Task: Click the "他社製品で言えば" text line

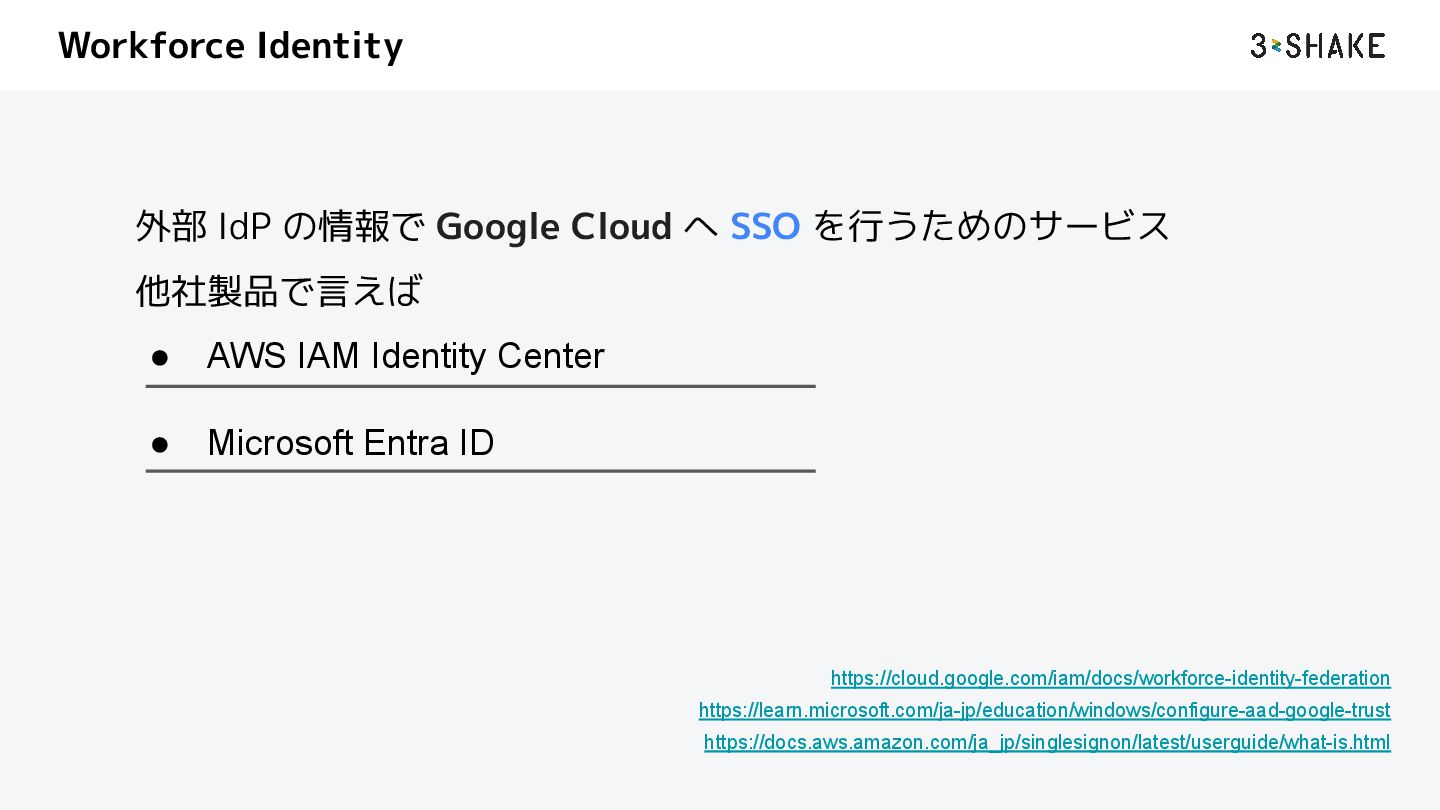Action: tap(279, 291)
